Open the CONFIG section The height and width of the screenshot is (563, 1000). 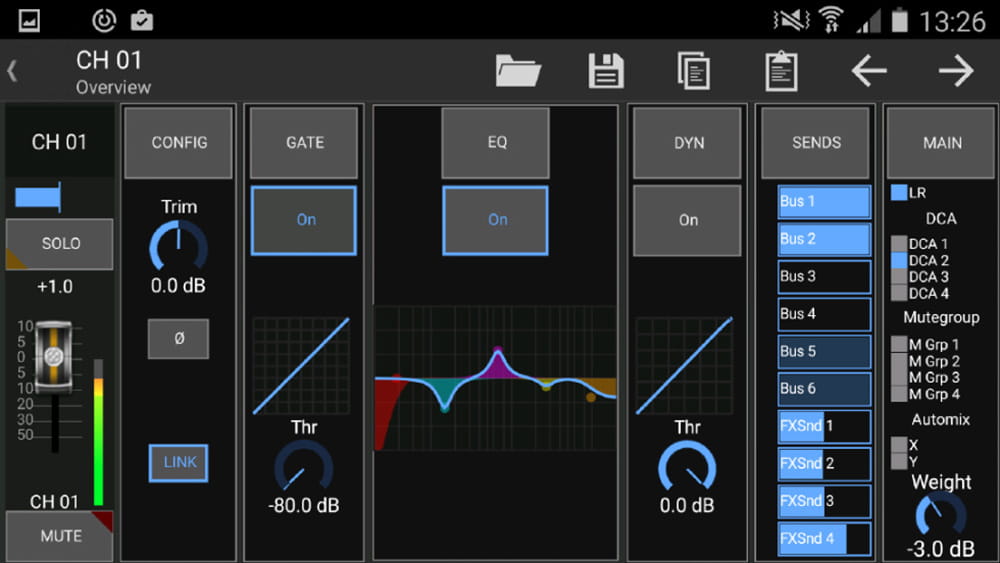[179, 143]
